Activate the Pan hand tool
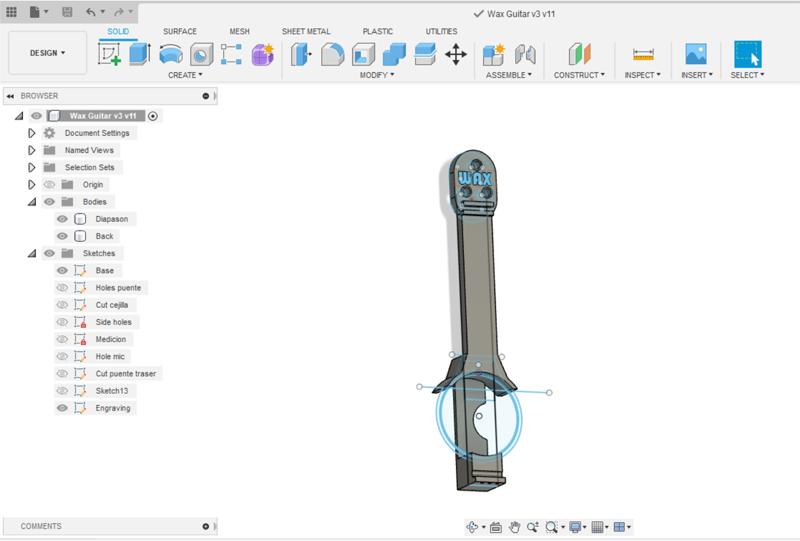800x541 pixels. [514, 527]
